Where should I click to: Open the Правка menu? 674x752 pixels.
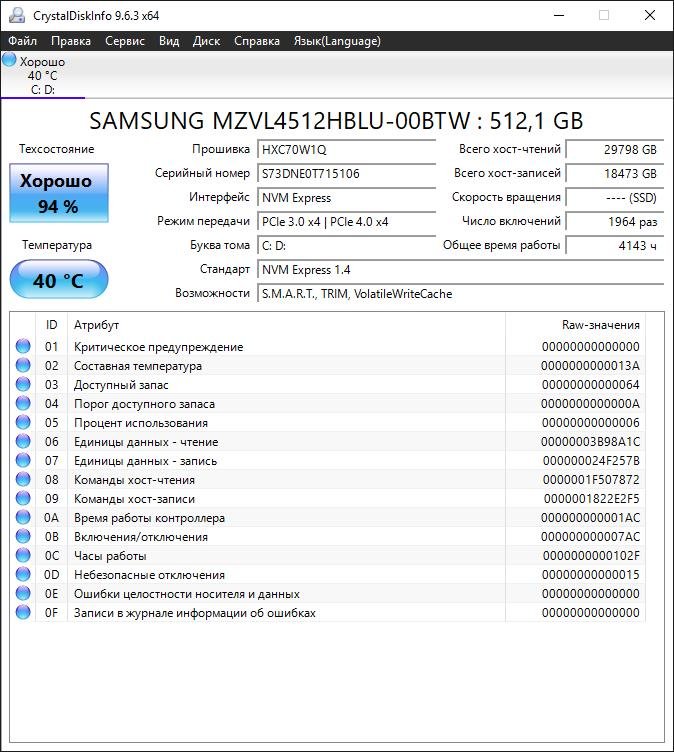(x=71, y=41)
